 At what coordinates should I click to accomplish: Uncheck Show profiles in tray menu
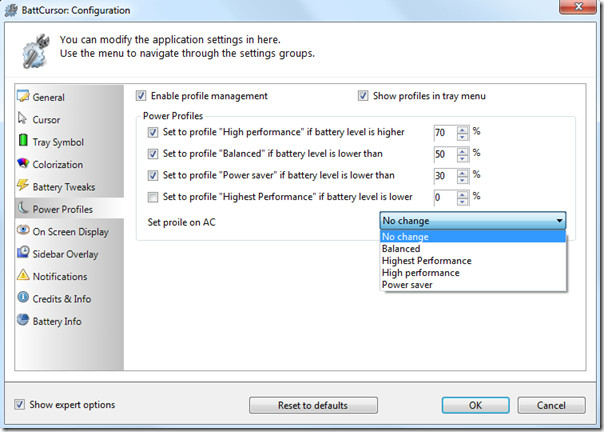[363, 96]
